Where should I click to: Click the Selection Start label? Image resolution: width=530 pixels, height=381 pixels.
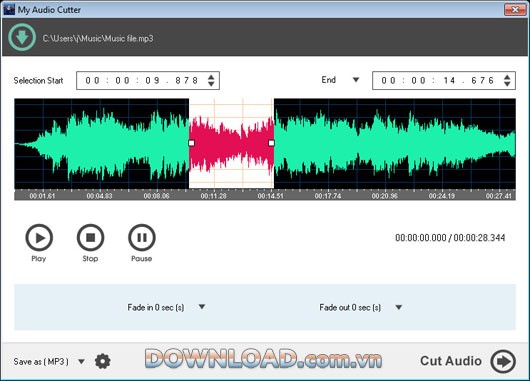click(38, 80)
